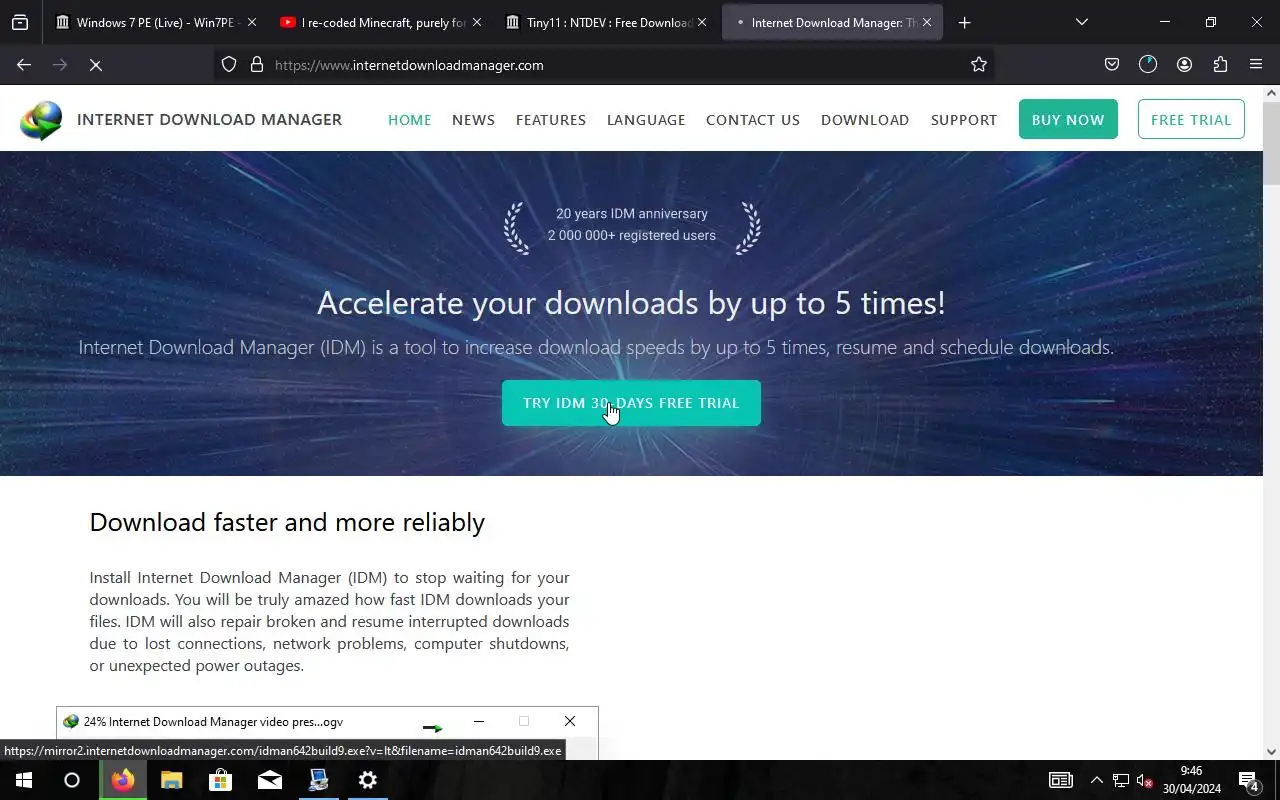
Task: Open Microsoft Store from the taskbar
Action: click(x=221, y=780)
